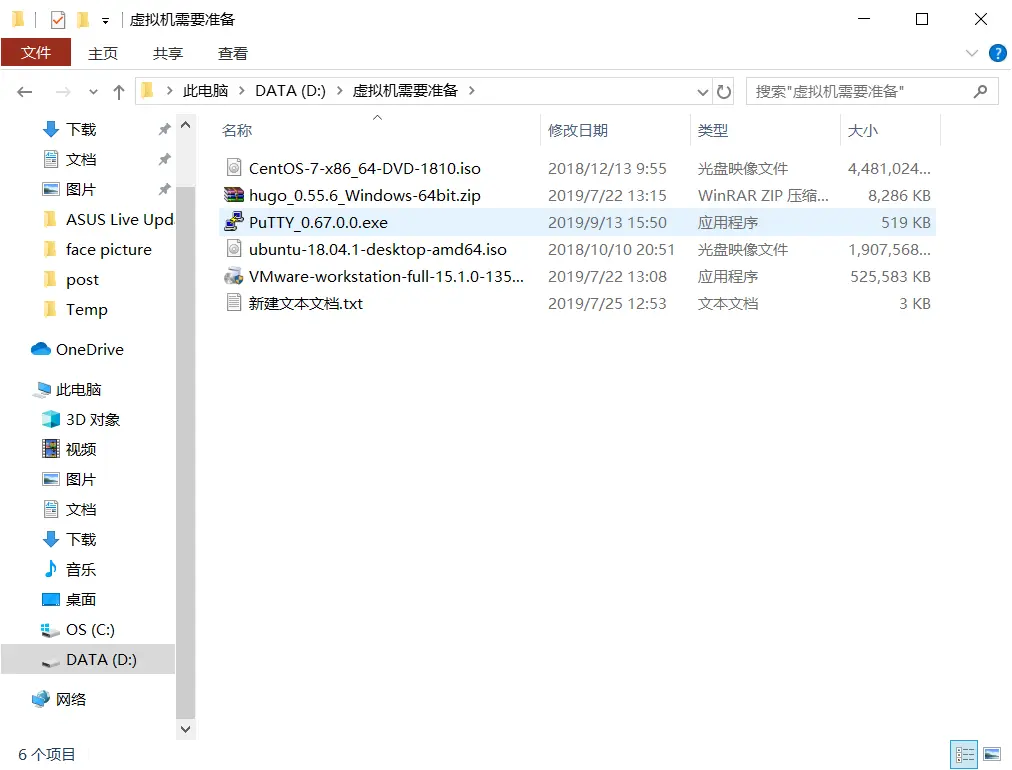Click 此电脑 in the address breadcrumb
Screen dimensions: 1012x770
tap(205, 90)
